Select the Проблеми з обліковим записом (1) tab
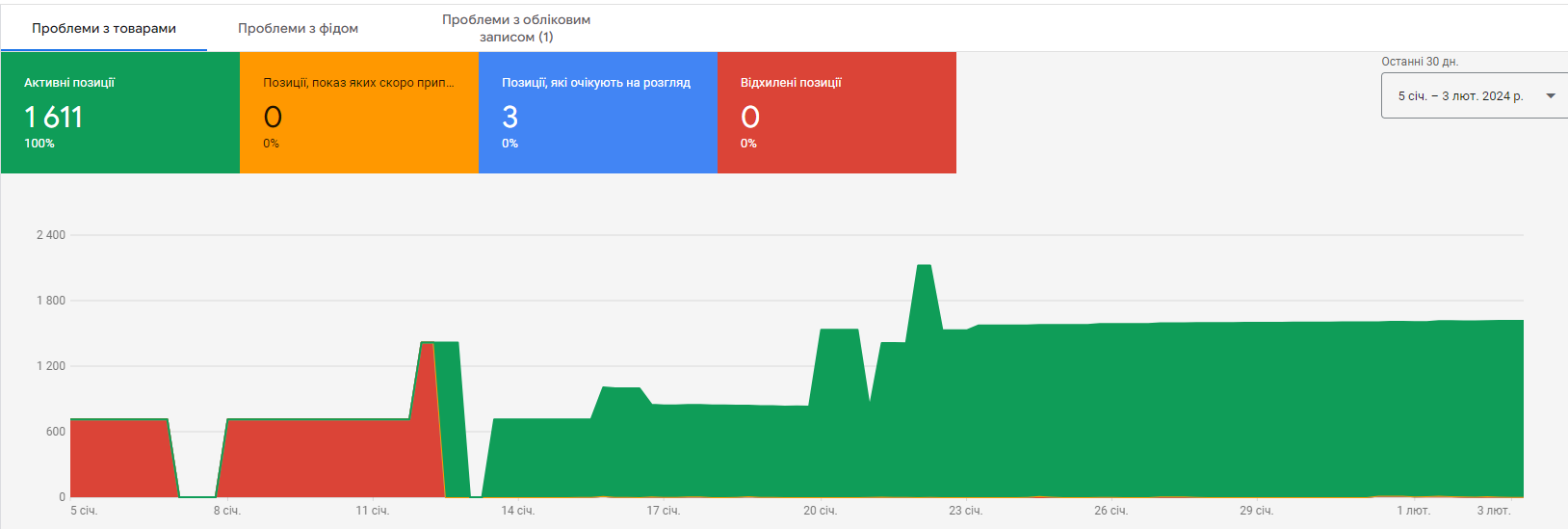Image resolution: width=1568 pixels, height=529 pixels. tap(516, 28)
